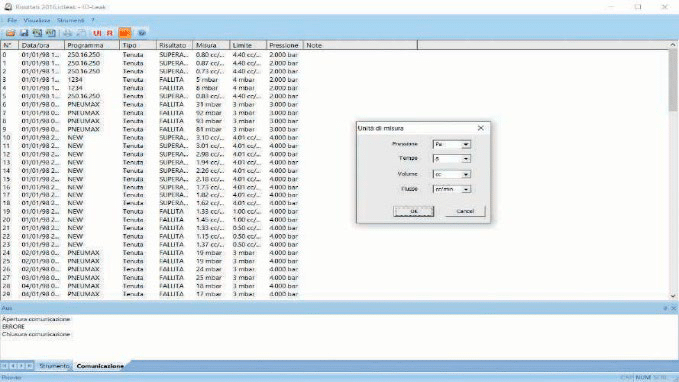This screenshot has width=679, height=382.
Task: Click the Print toolbar icon
Action: pos(68,33)
